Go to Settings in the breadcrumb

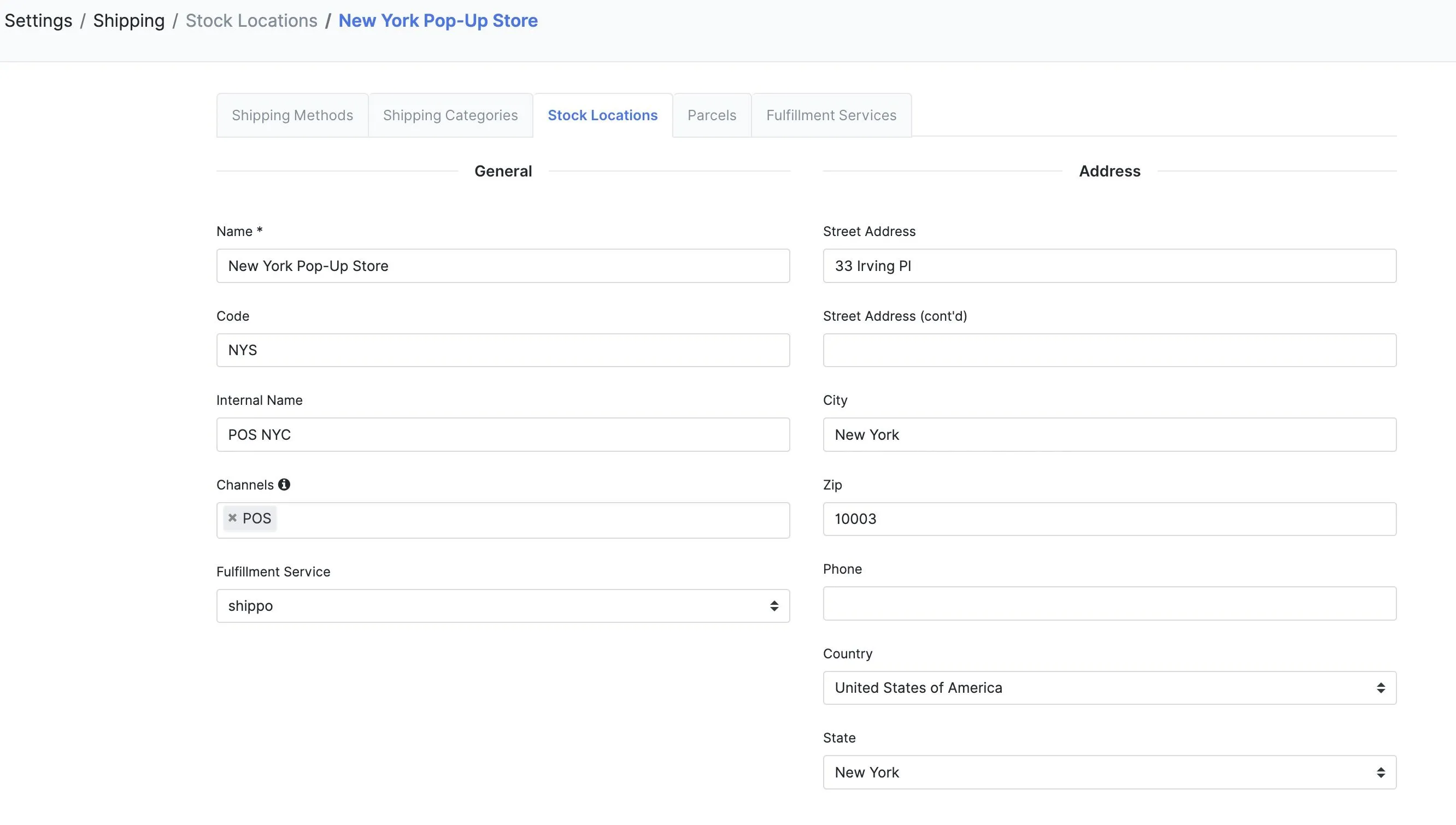point(39,20)
